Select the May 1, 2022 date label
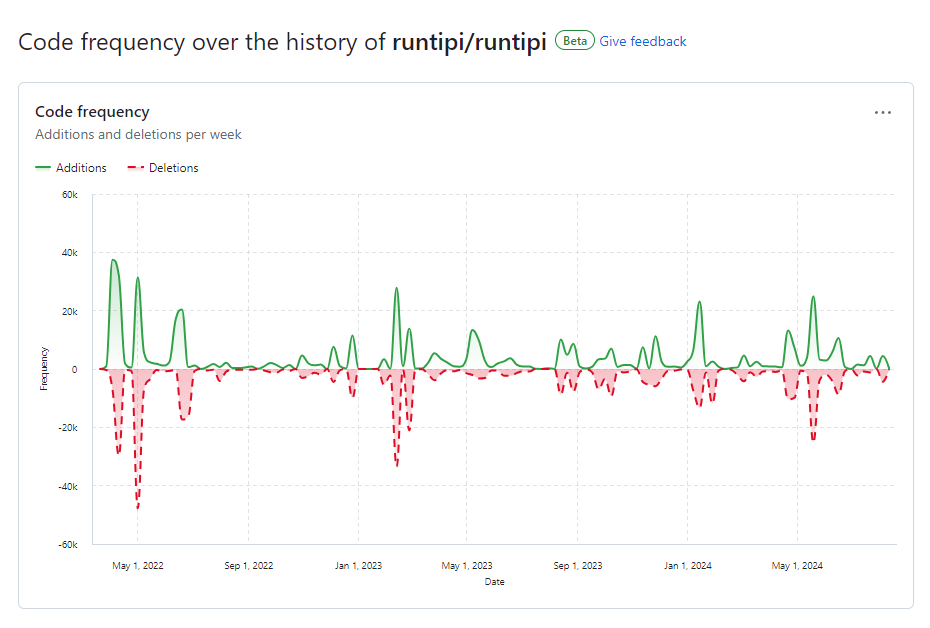The width and height of the screenshot is (930, 628). [138, 565]
